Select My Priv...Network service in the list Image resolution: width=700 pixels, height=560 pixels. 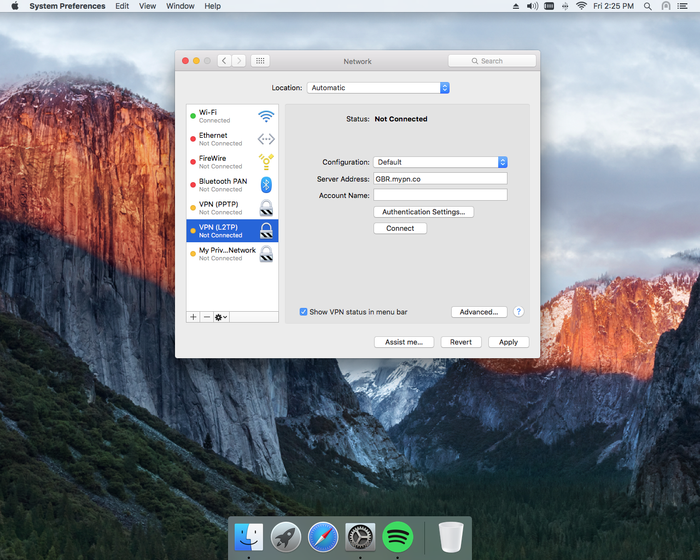pos(232,254)
